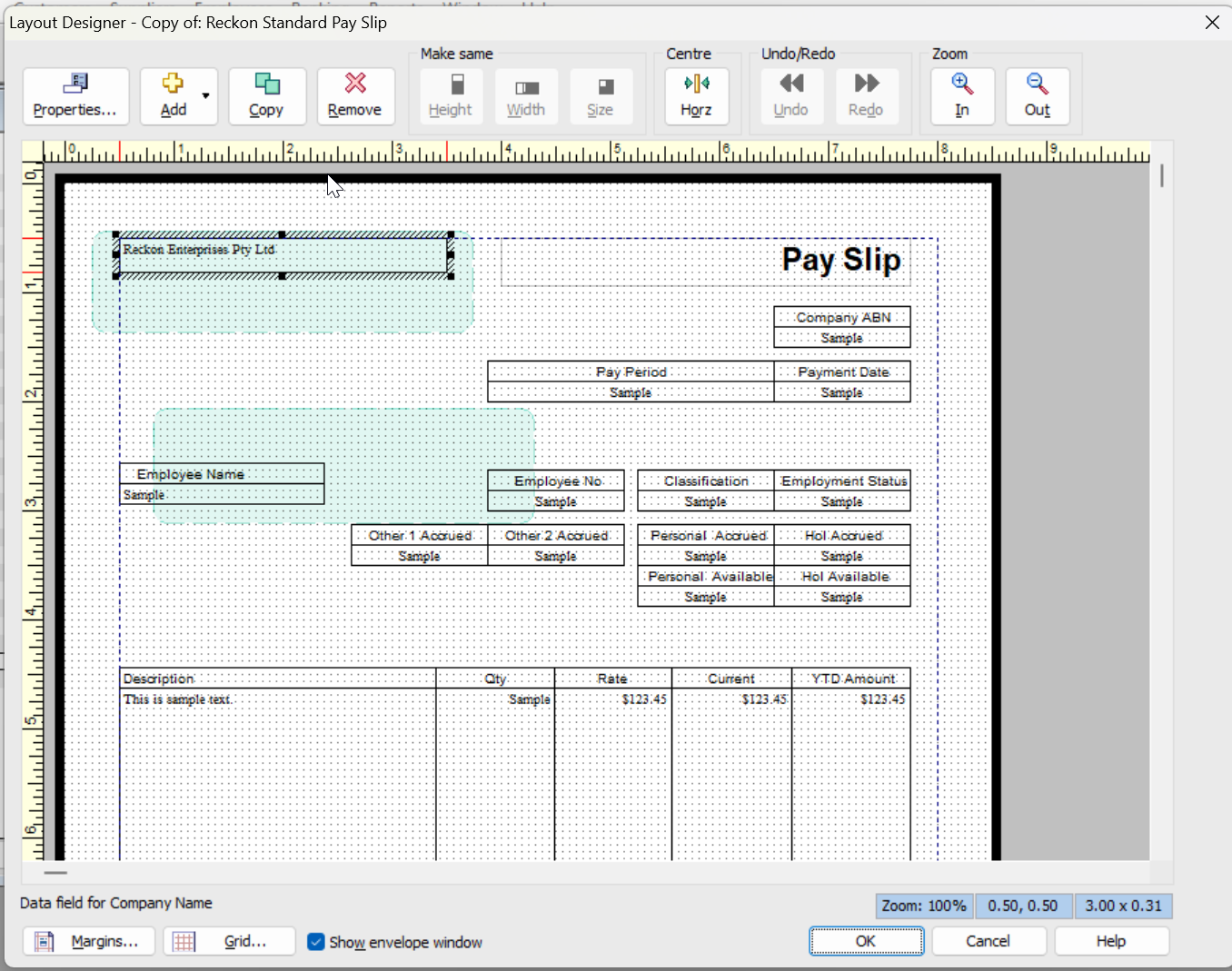The image size is (1232, 971).
Task: Close the Layout Designer window
Action: [x=1212, y=23]
